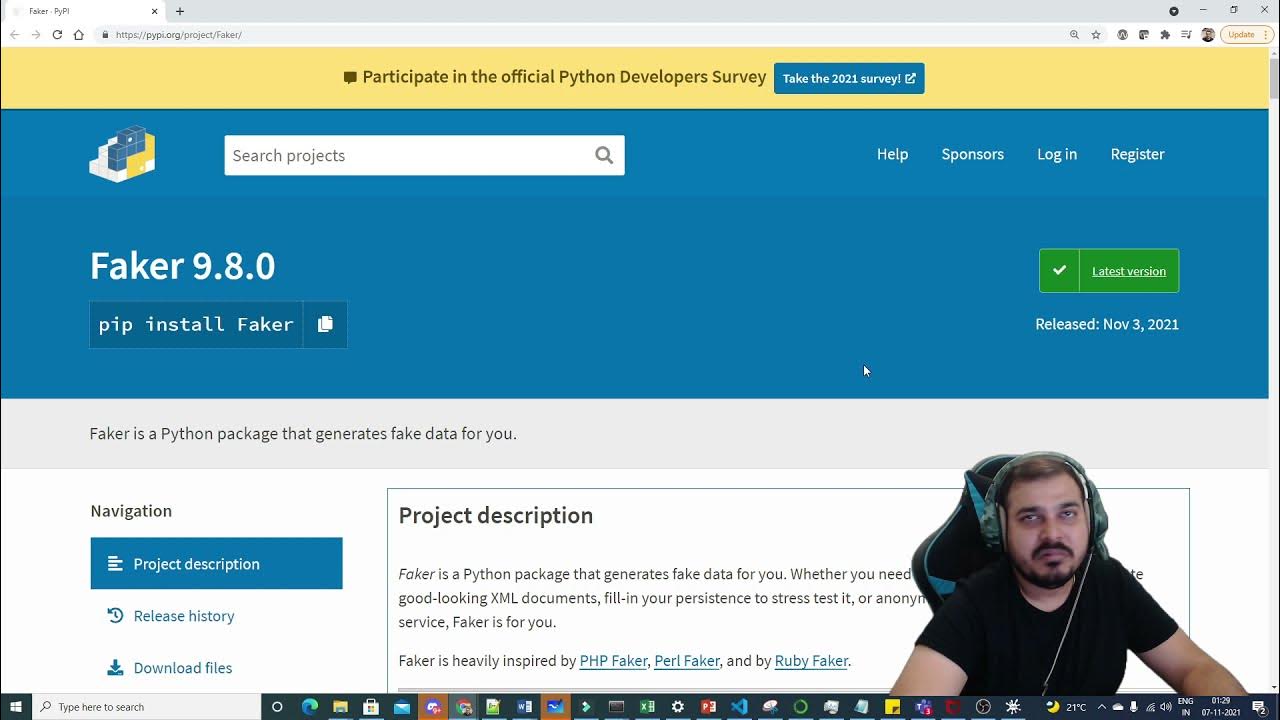Open Sticky Notes from taskbar

892,707
